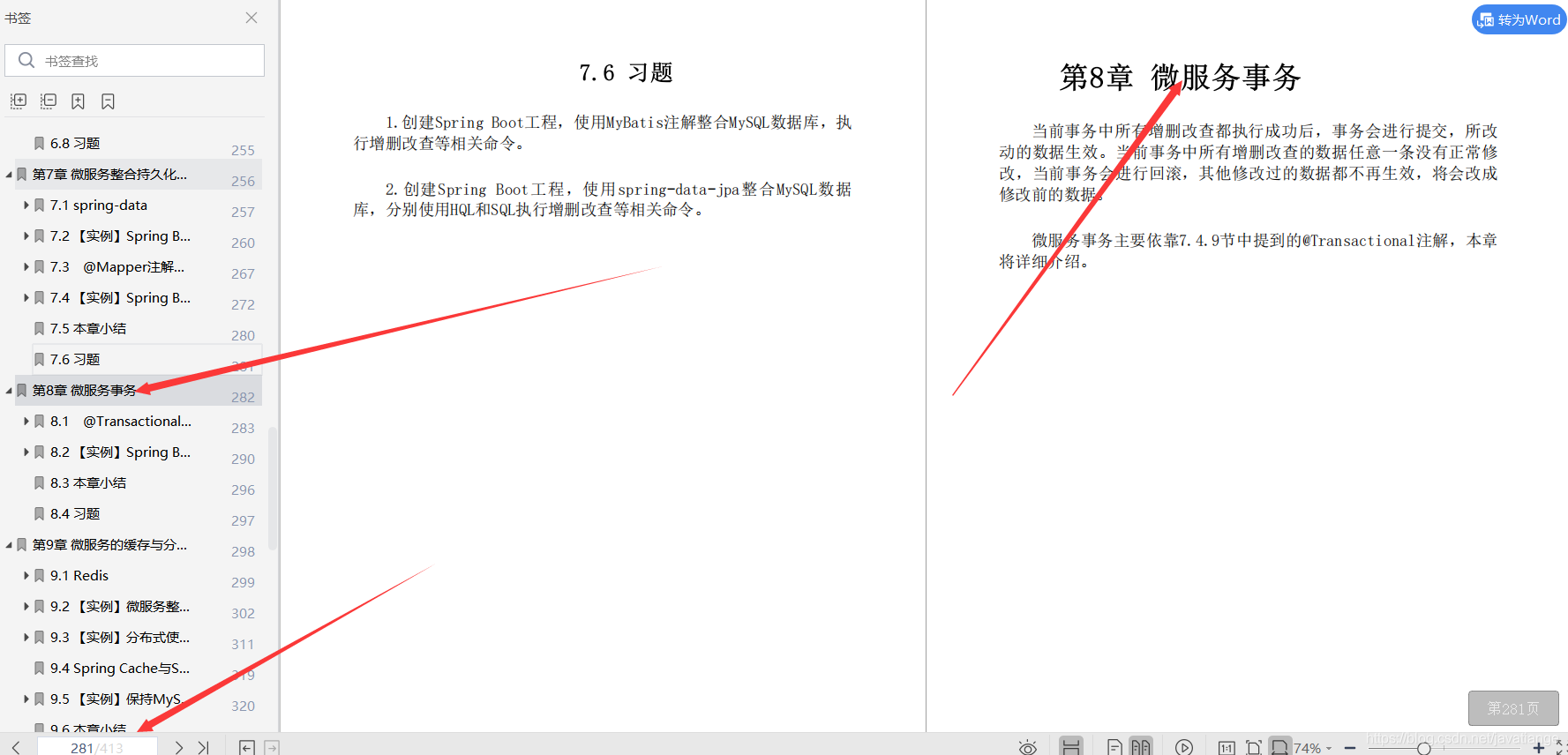The height and width of the screenshot is (755, 1568).
Task: Collapse the 第9章 微服务的缓存与分 chapter
Action: (9, 545)
